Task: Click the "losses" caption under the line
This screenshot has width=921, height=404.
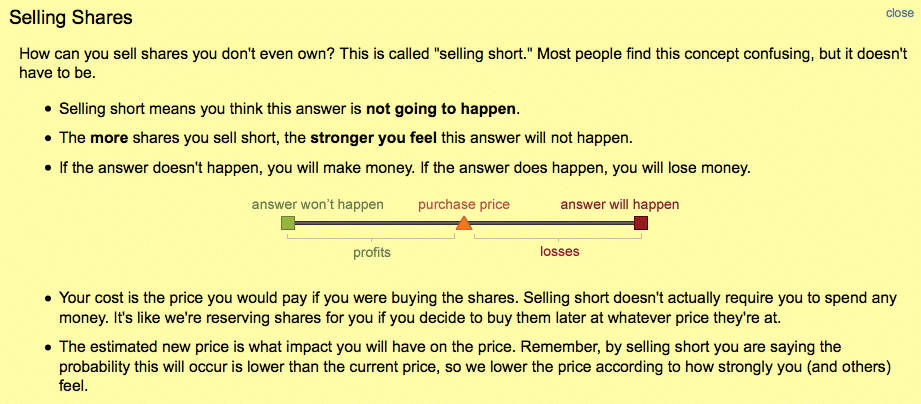Action: [x=560, y=252]
